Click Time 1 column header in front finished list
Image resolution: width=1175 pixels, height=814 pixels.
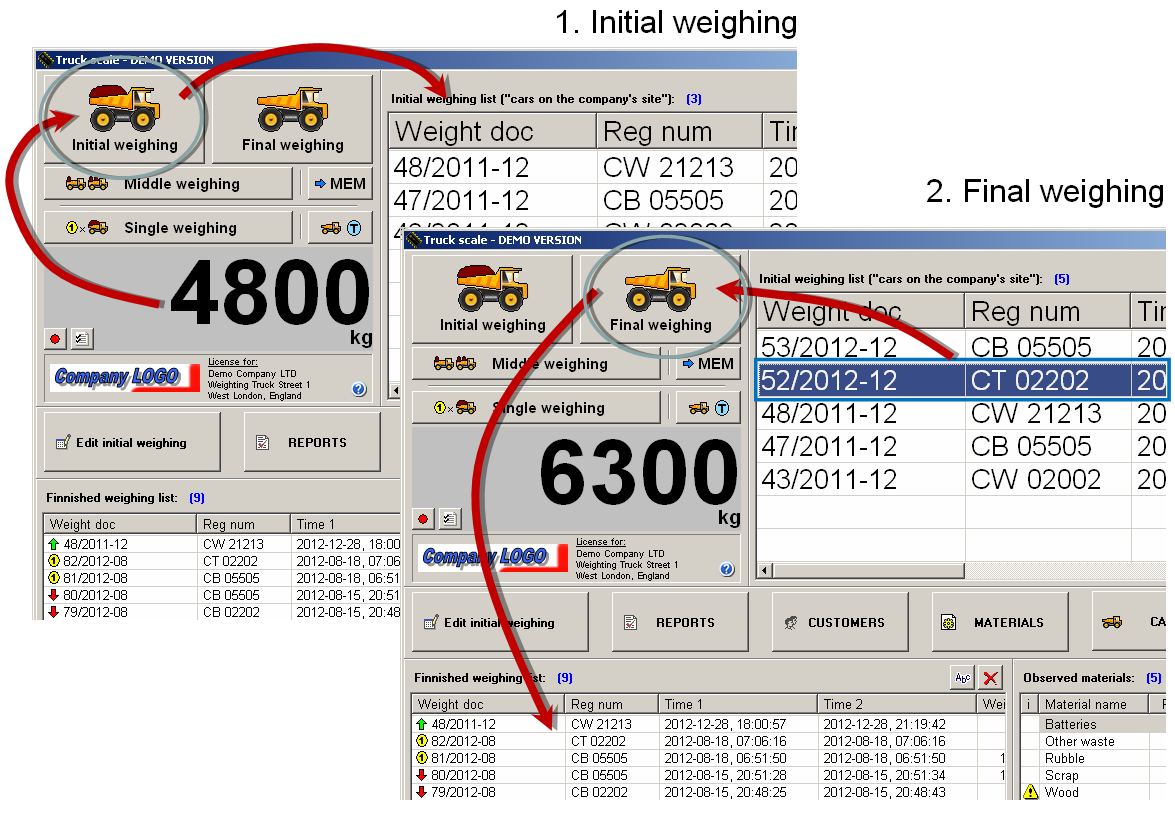click(x=737, y=704)
